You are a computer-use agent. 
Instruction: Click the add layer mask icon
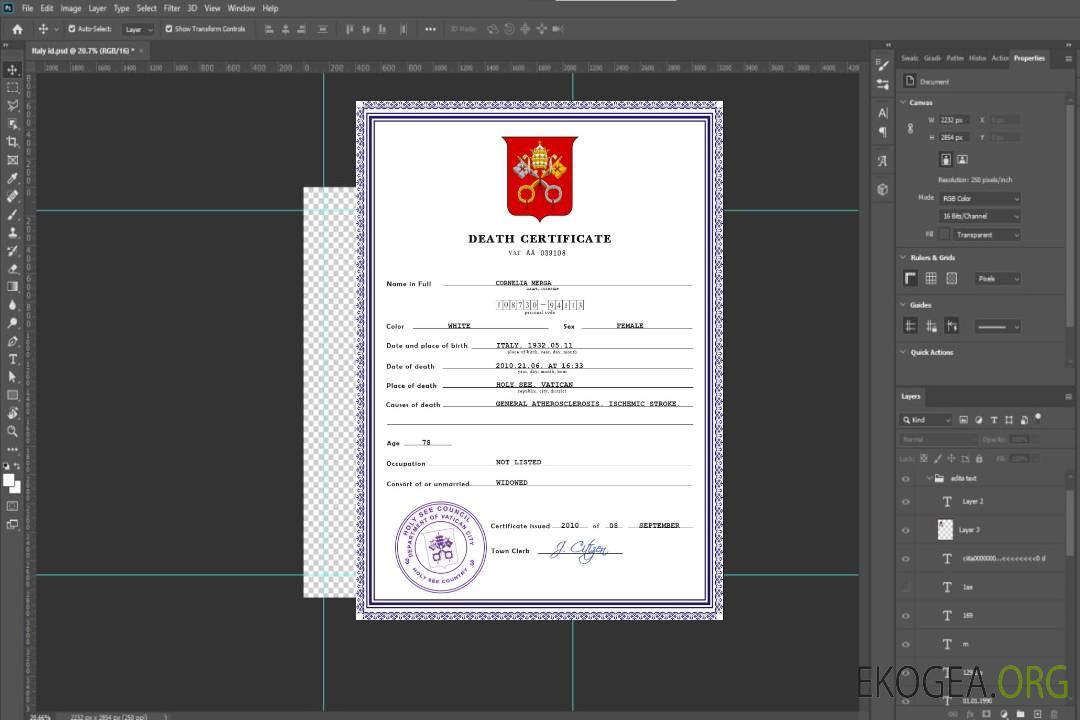[x=986, y=714]
